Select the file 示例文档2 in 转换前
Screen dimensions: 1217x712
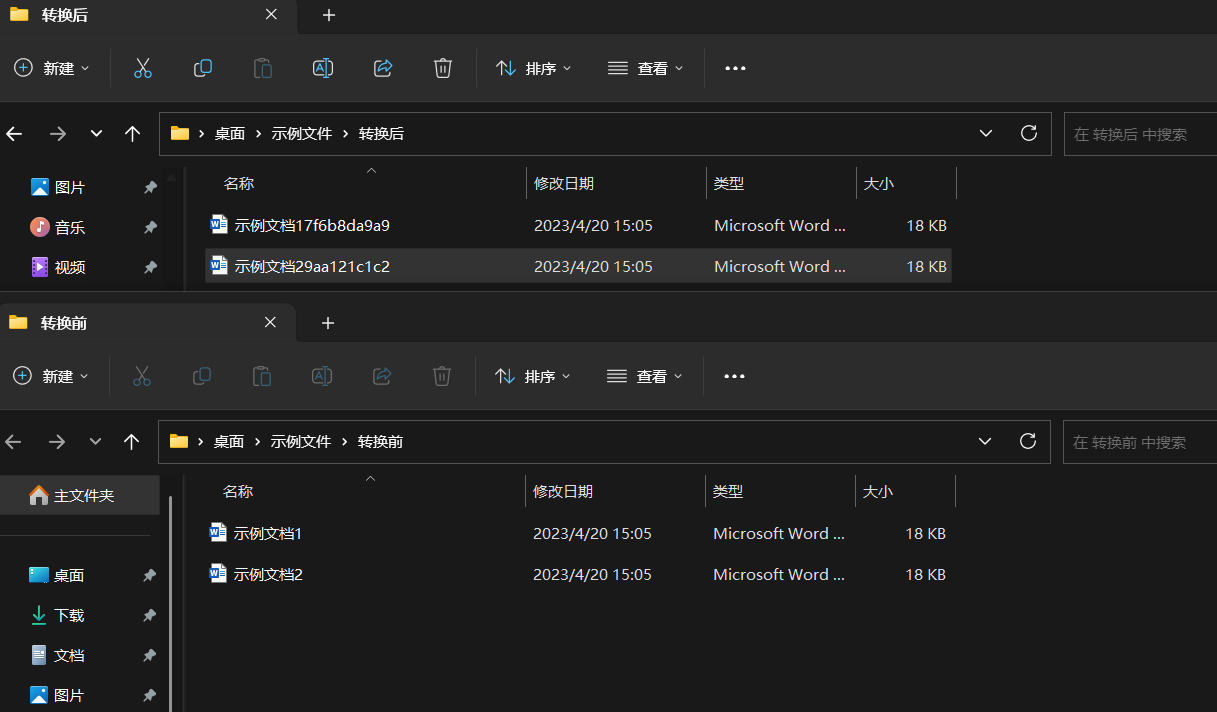268,575
